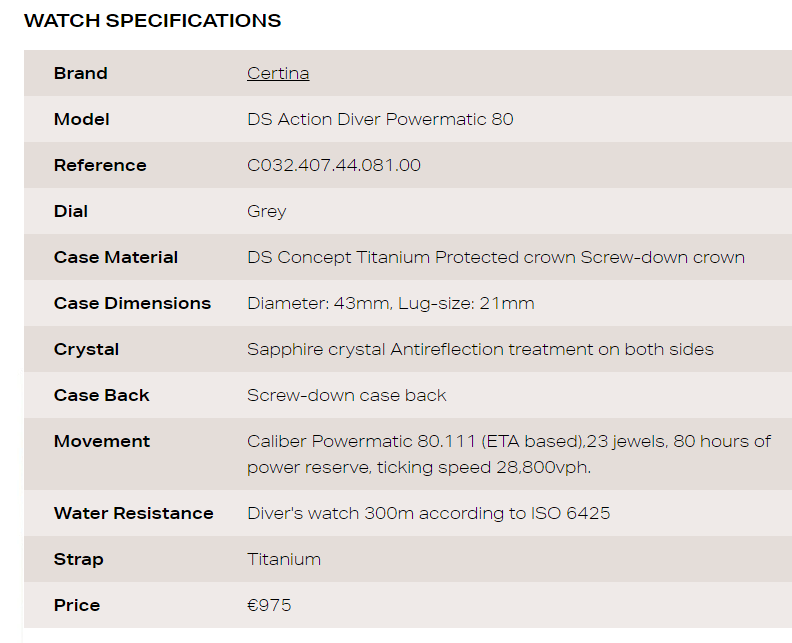792x643 pixels.
Task: Select the Movement row label
Action: click(x=102, y=441)
